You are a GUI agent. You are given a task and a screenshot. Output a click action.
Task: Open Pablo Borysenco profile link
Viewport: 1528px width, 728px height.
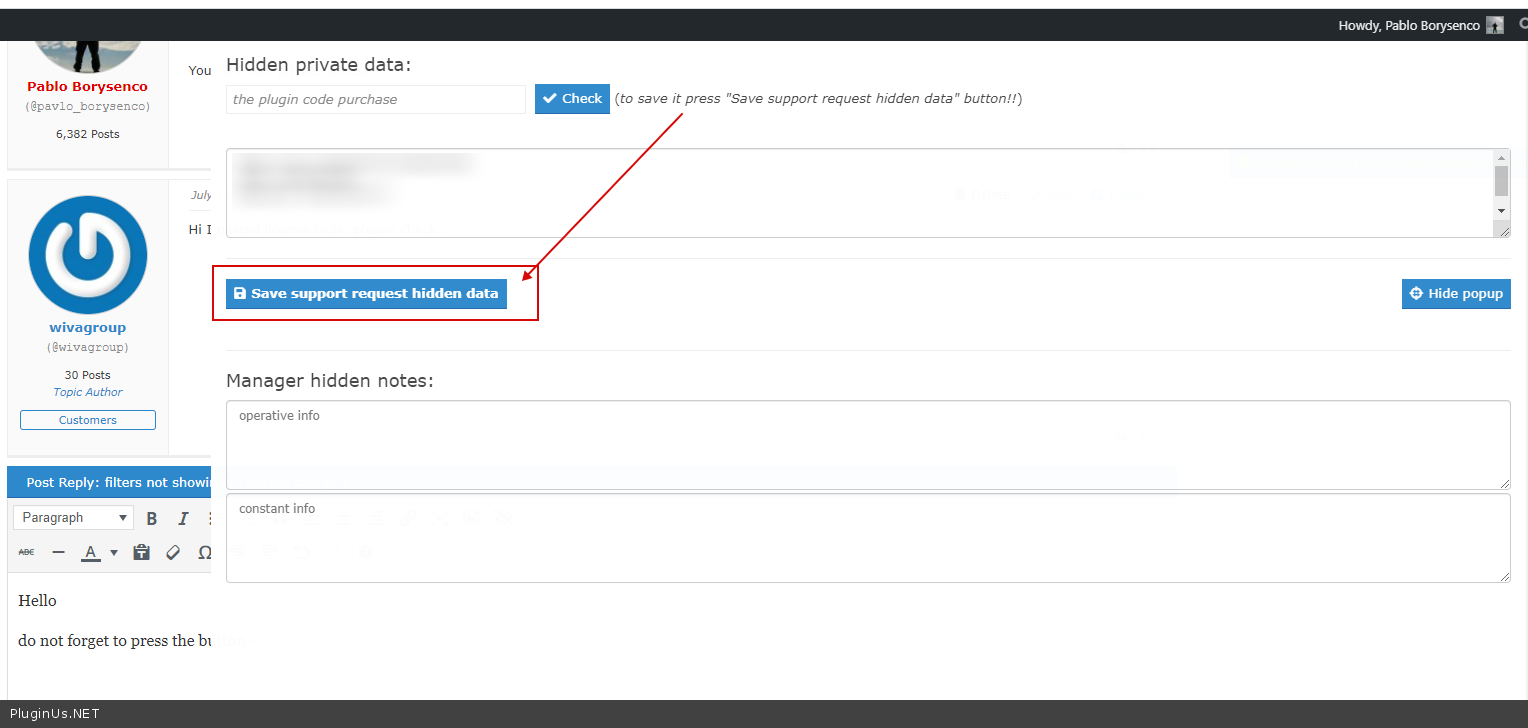pos(87,87)
